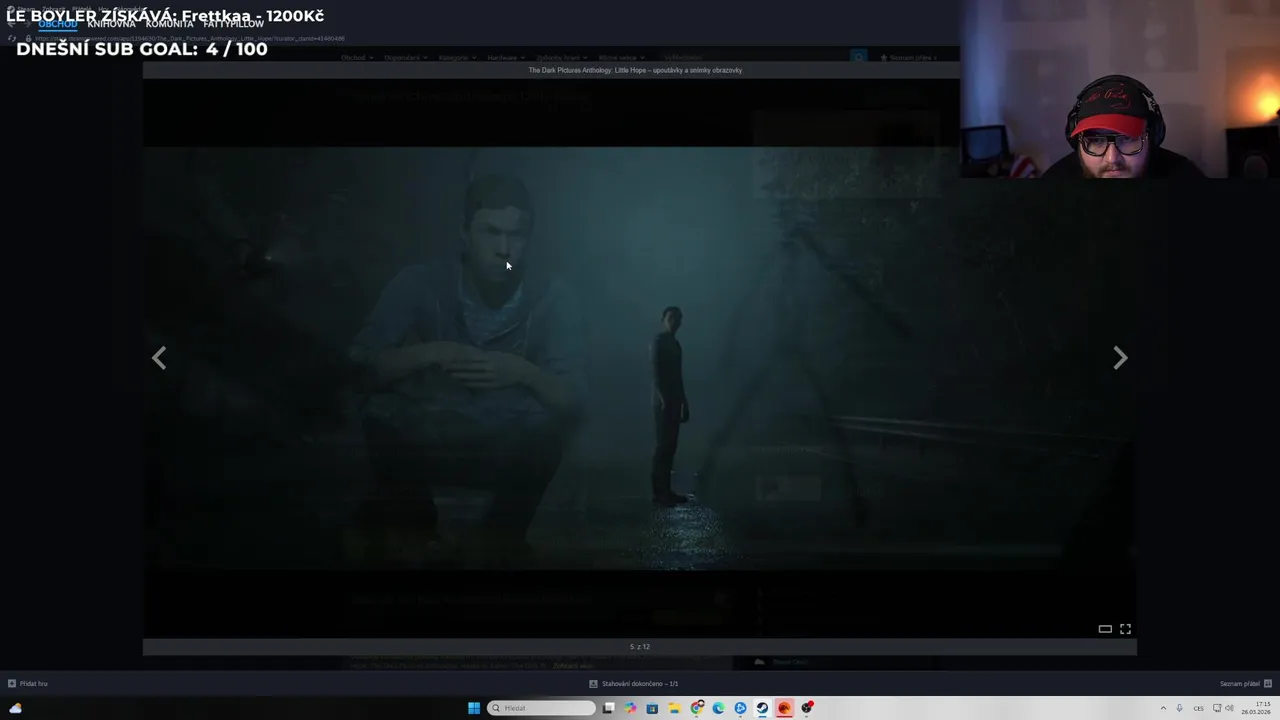Open Task View from the taskbar

pyautogui.click(x=608, y=708)
